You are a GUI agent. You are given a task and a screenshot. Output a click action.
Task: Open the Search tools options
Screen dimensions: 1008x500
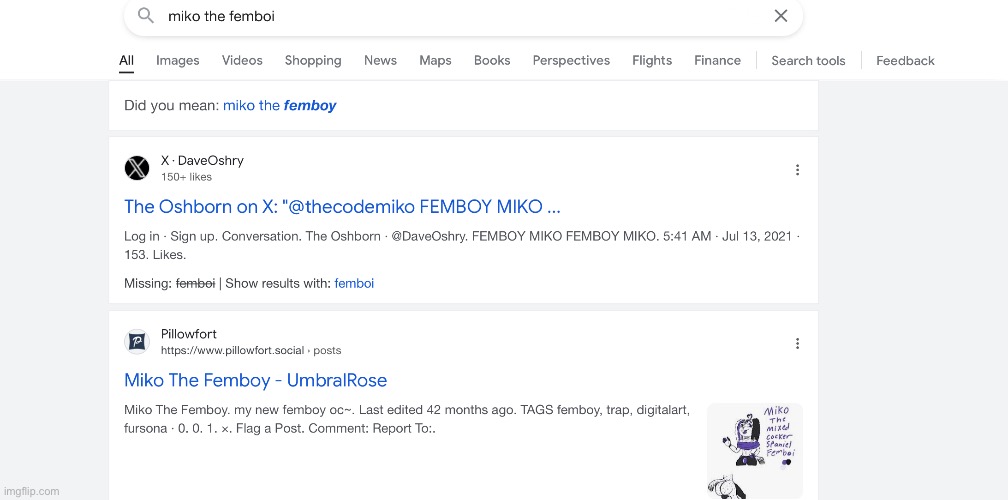coord(808,61)
